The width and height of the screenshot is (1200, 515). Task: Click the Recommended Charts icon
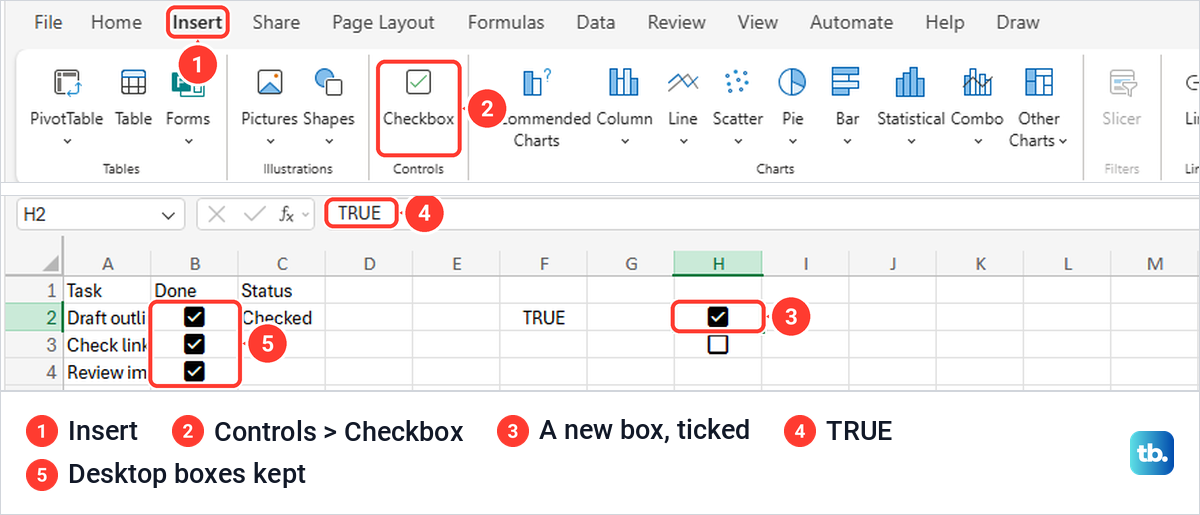point(537,82)
